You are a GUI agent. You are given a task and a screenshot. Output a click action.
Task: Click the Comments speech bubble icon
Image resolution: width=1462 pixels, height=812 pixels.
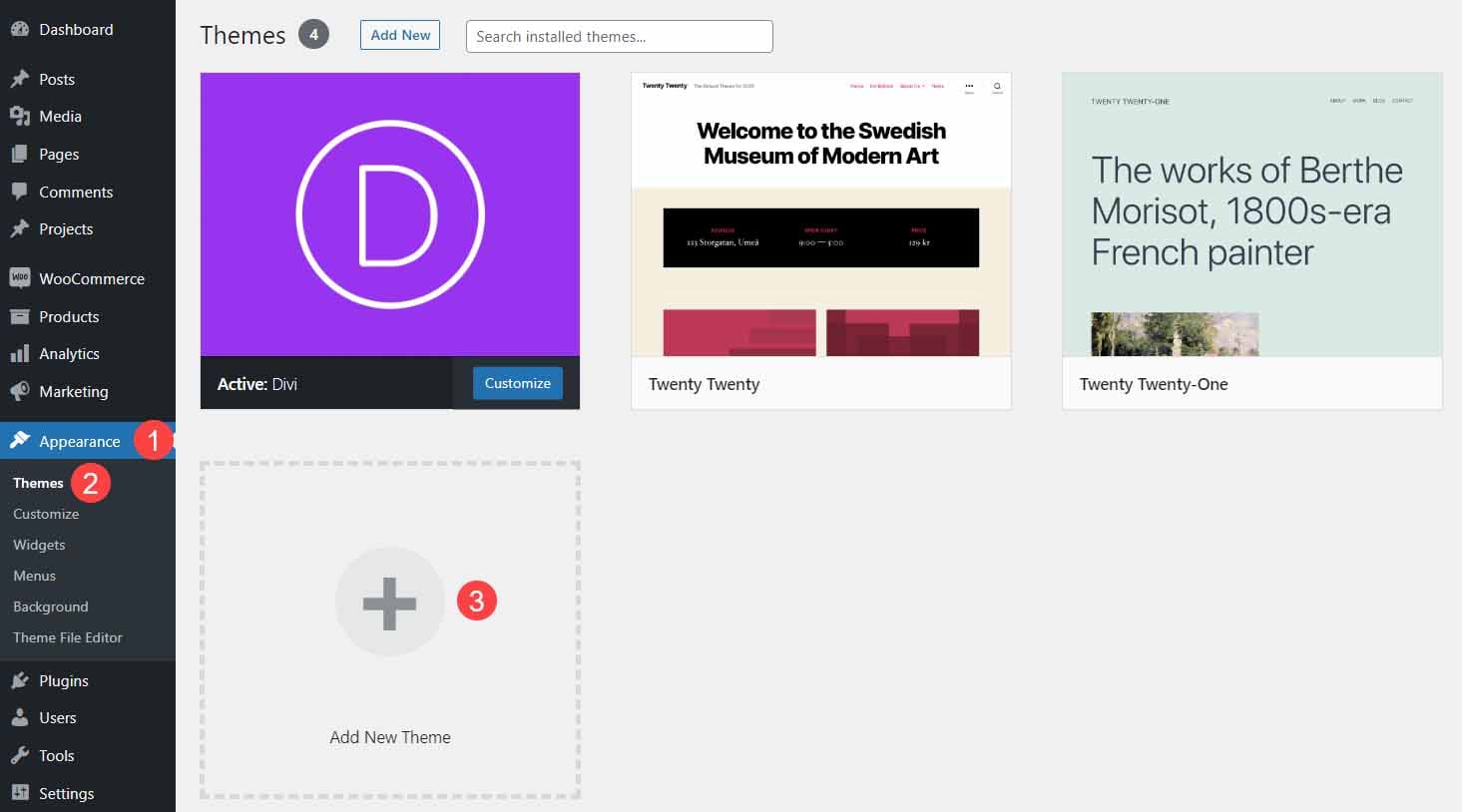coord(19,191)
